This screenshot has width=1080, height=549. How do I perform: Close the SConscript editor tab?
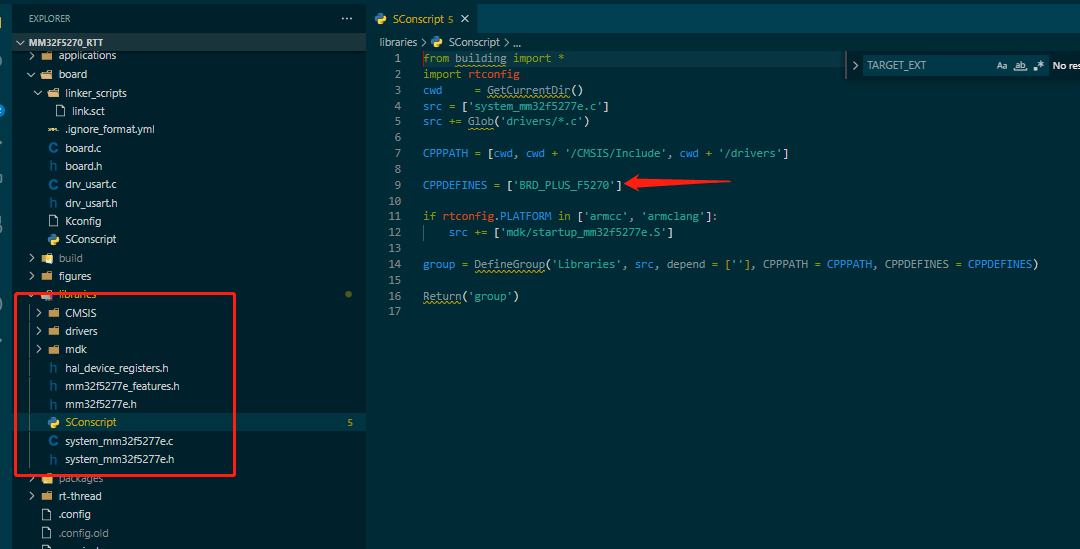(x=465, y=19)
